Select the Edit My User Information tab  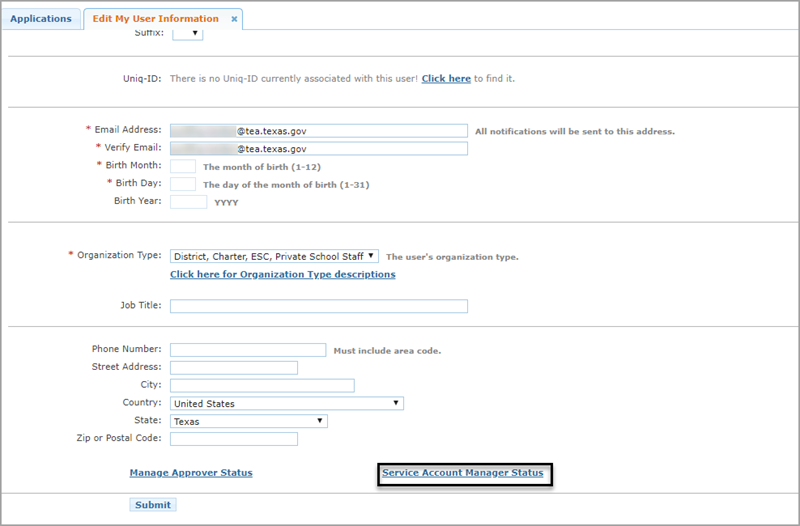click(155, 19)
